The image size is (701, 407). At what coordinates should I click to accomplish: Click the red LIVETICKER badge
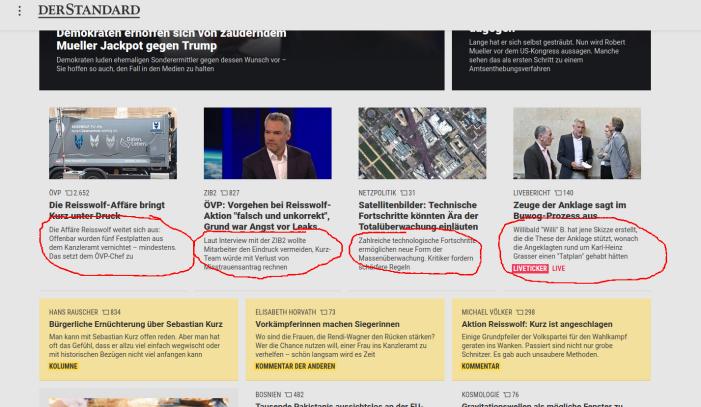530,268
